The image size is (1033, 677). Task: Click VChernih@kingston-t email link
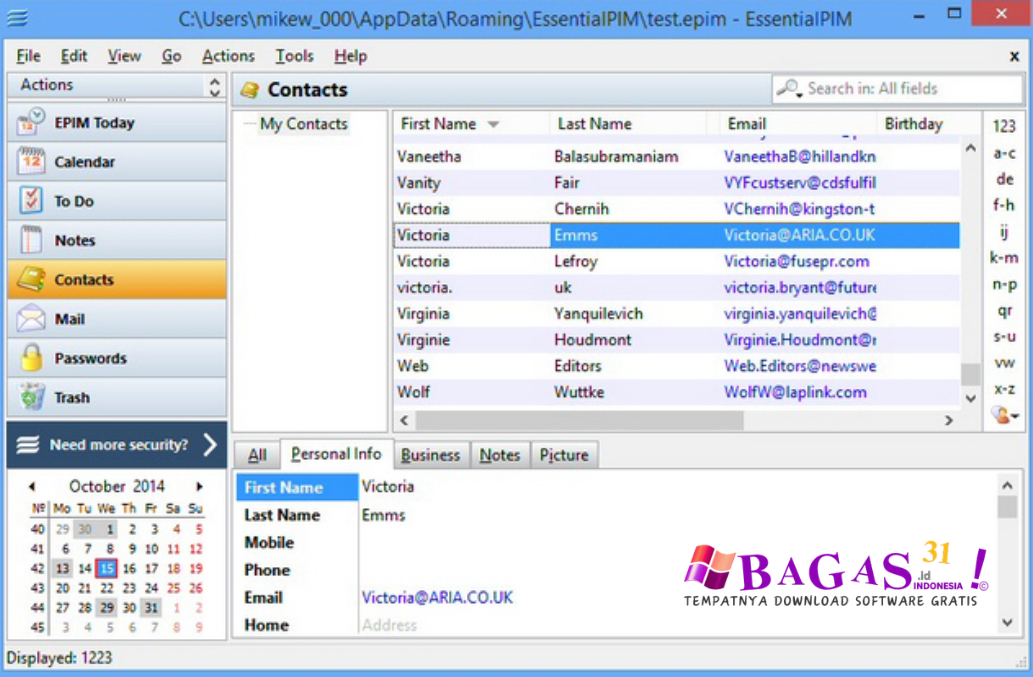pyautogui.click(x=799, y=209)
